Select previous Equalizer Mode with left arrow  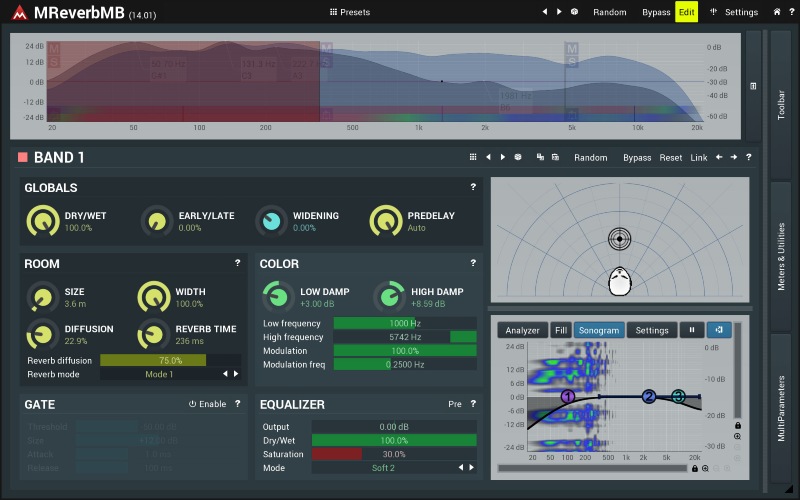(461, 467)
